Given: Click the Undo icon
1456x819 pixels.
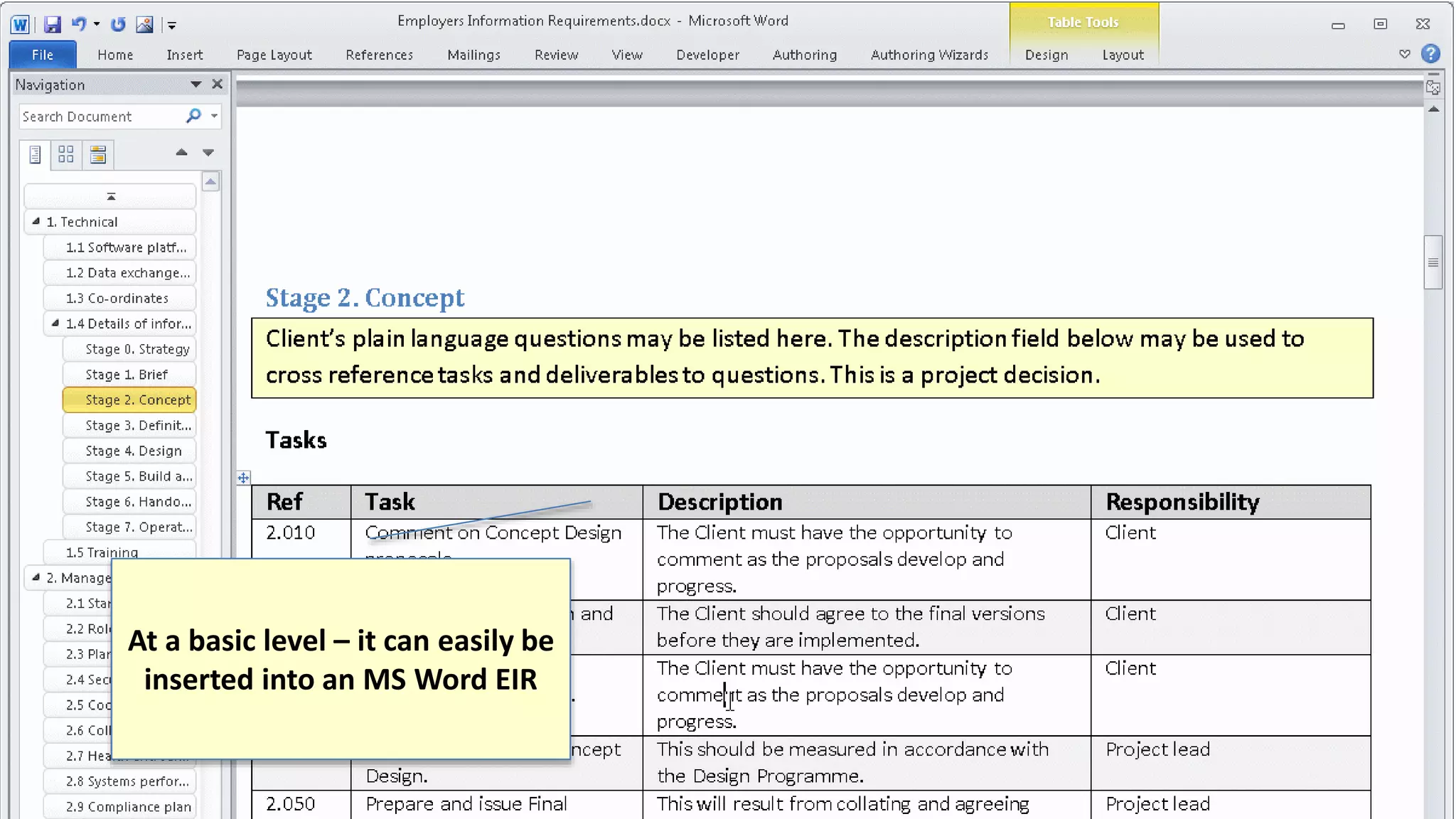Looking at the screenshot, I should point(78,24).
